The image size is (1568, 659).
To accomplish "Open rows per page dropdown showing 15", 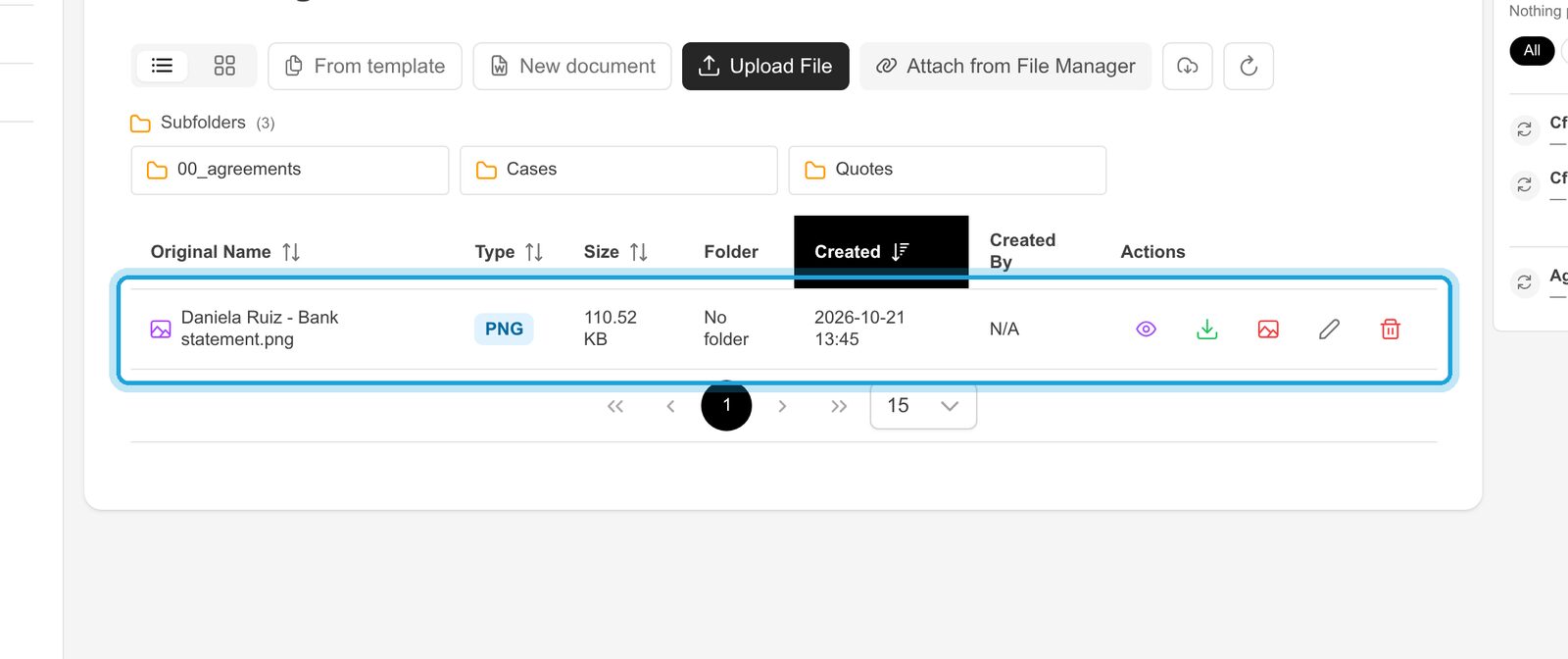I will coord(923,406).
